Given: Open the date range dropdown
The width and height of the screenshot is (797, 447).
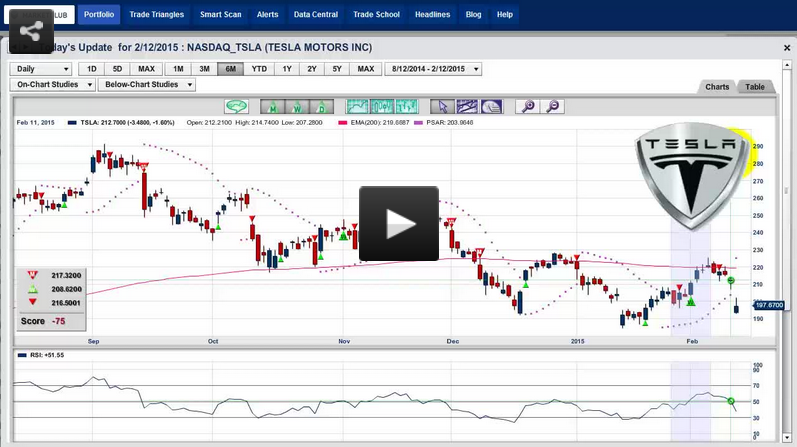Looking at the screenshot, I should point(433,69).
